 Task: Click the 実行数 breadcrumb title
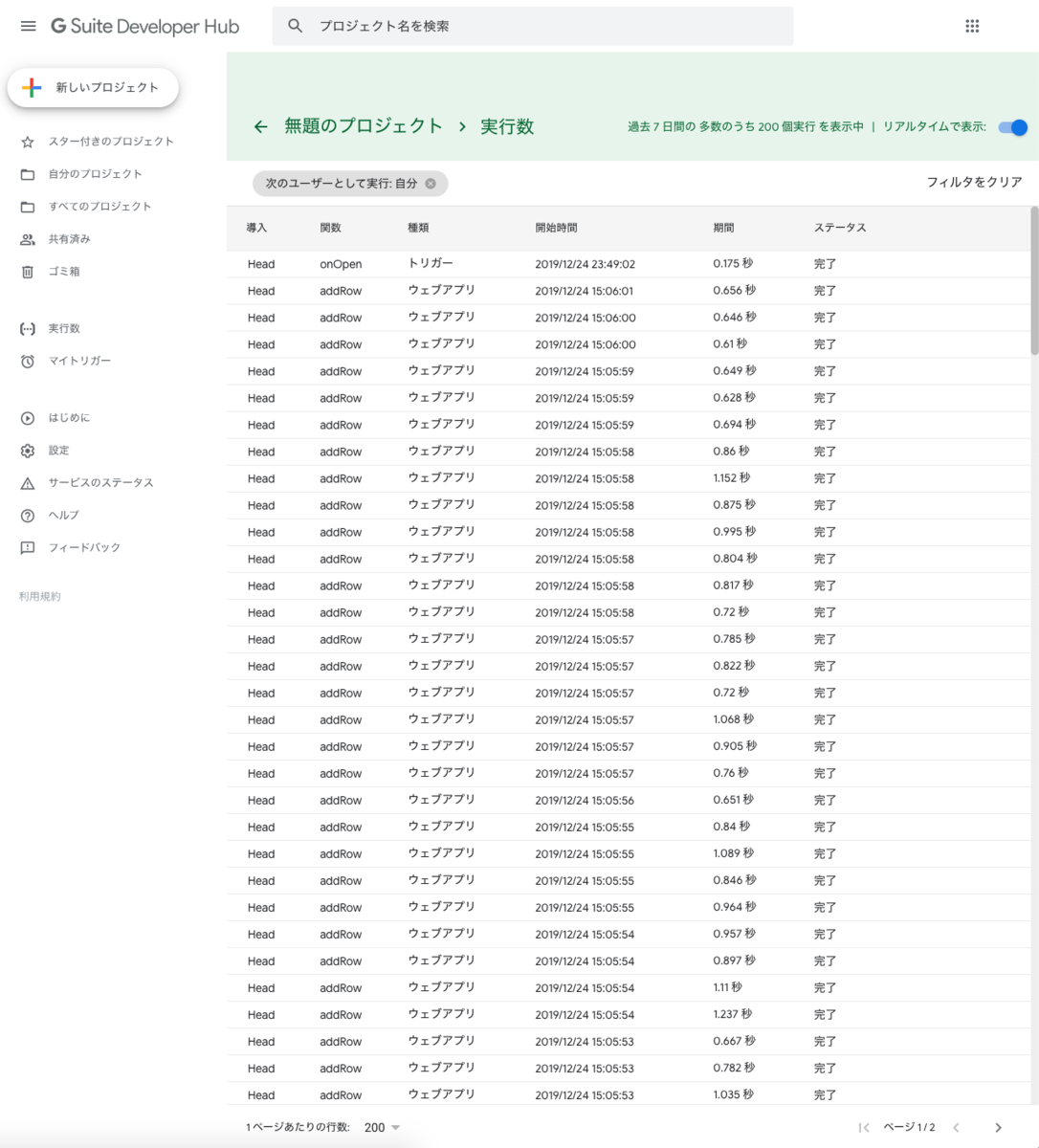[507, 126]
